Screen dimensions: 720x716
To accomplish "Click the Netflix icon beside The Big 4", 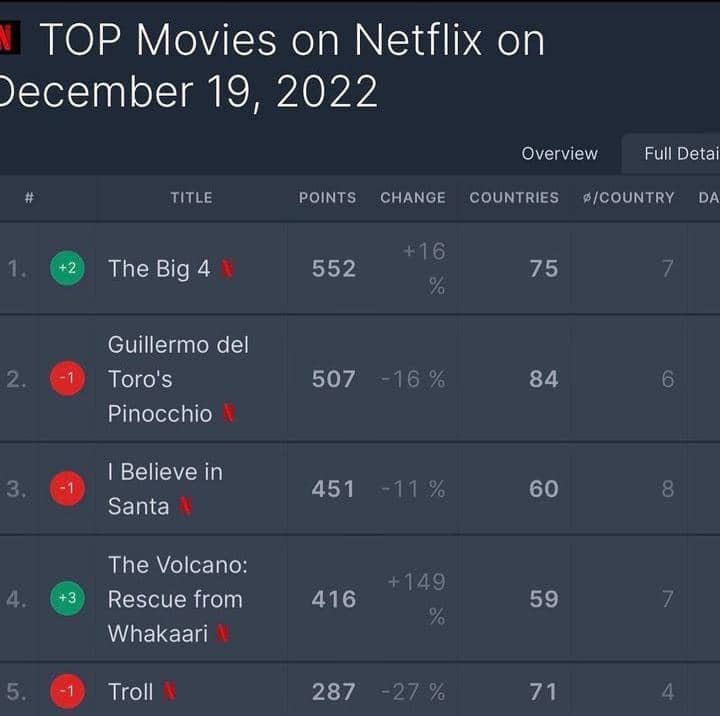I will 227,269.
